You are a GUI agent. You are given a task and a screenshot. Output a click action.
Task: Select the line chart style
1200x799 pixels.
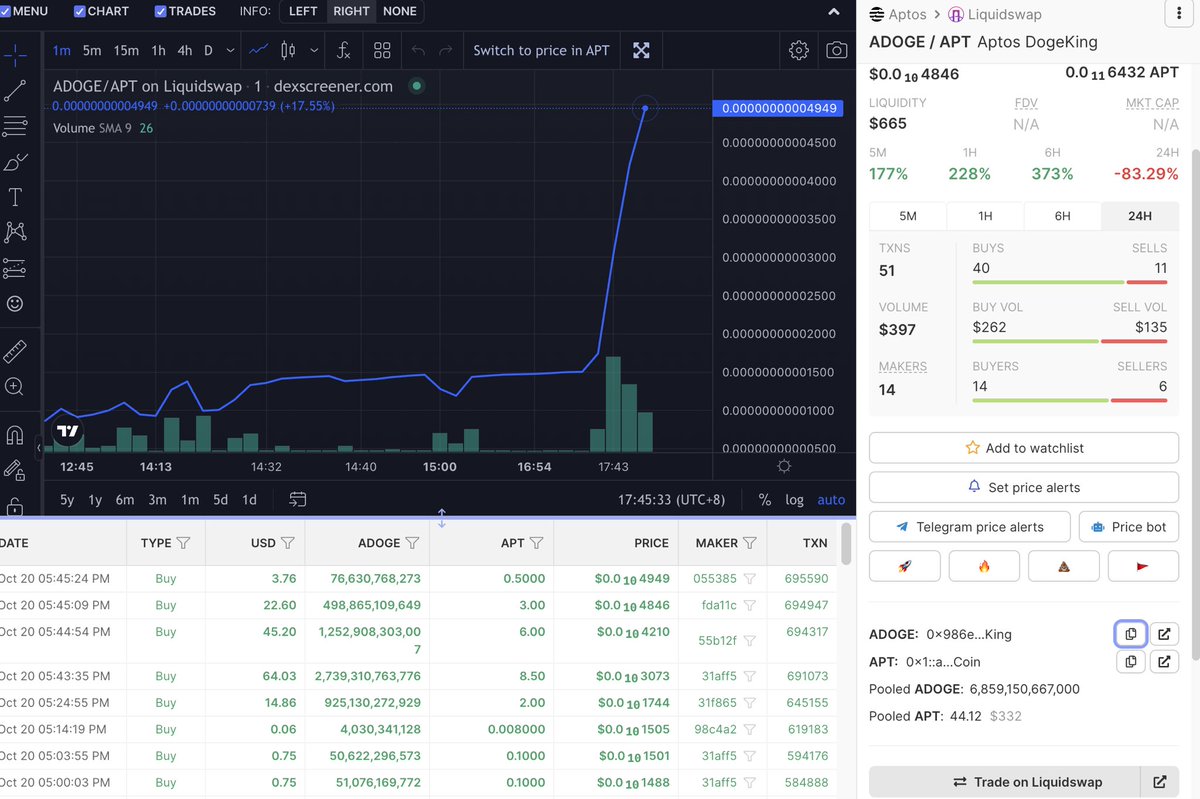point(259,50)
